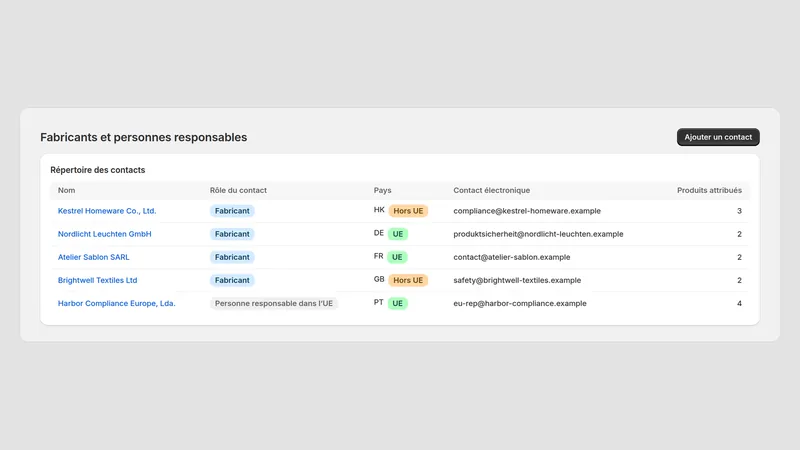Select the Nom column header
Screen dimensions: 800x450
[66, 190]
